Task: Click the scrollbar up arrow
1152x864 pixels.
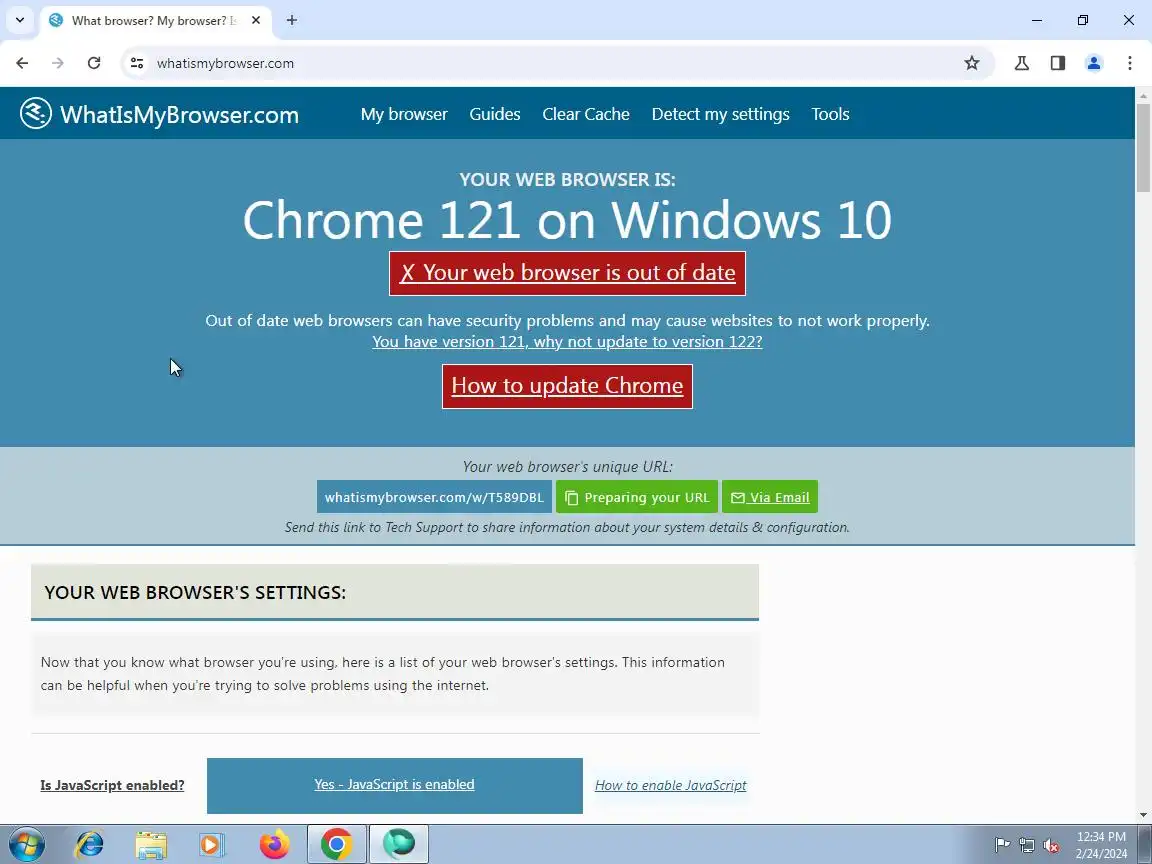Action: tap(1143, 96)
